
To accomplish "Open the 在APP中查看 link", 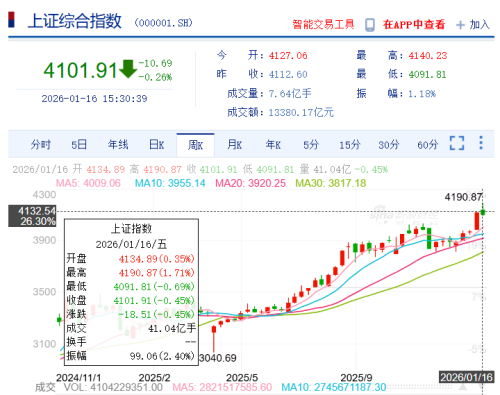I will (414, 25).
